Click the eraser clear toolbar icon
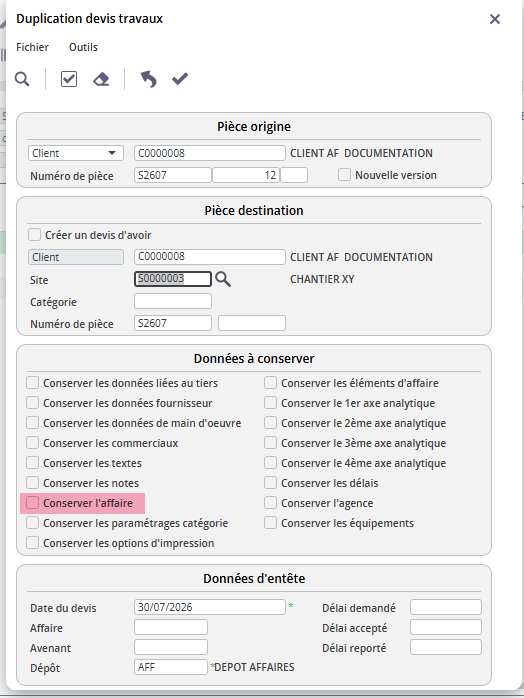The width and height of the screenshot is (524, 698). click(101, 79)
